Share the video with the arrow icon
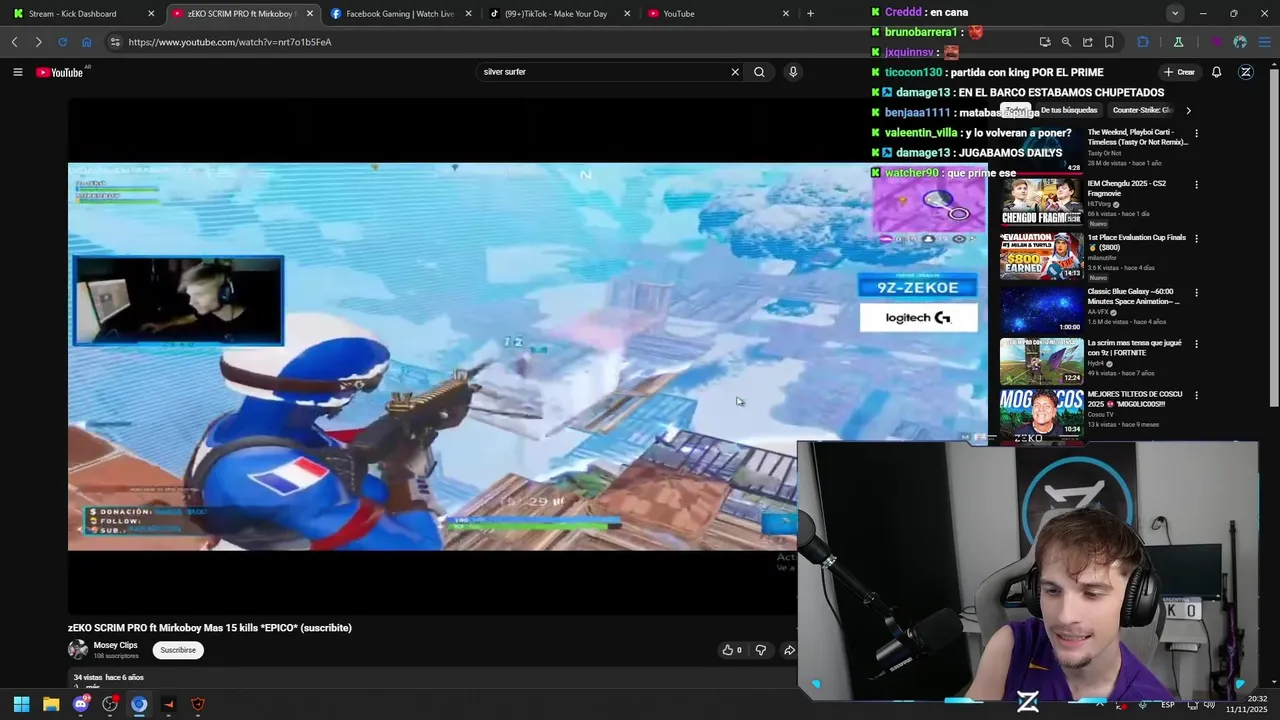This screenshot has height=720, width=1280. click(x=789, y=650)
